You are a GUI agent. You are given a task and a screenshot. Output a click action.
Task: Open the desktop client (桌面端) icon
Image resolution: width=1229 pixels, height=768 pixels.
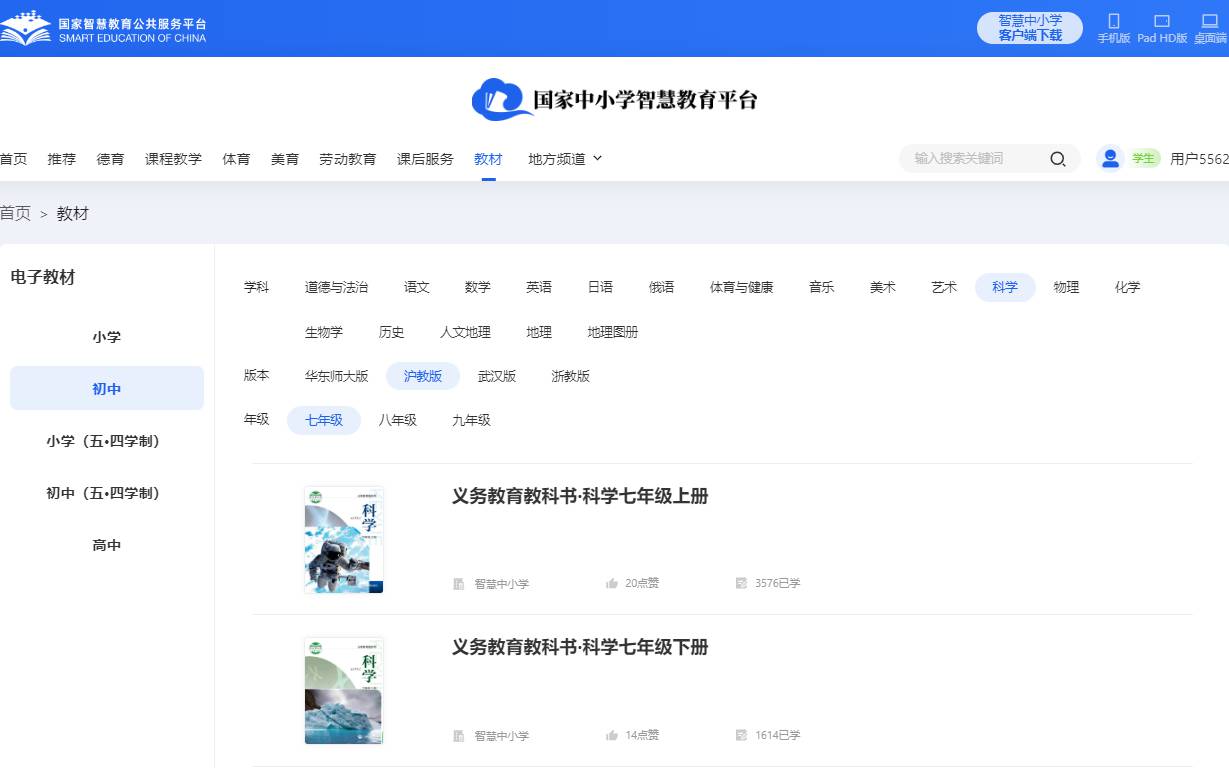pos(1210,20)
